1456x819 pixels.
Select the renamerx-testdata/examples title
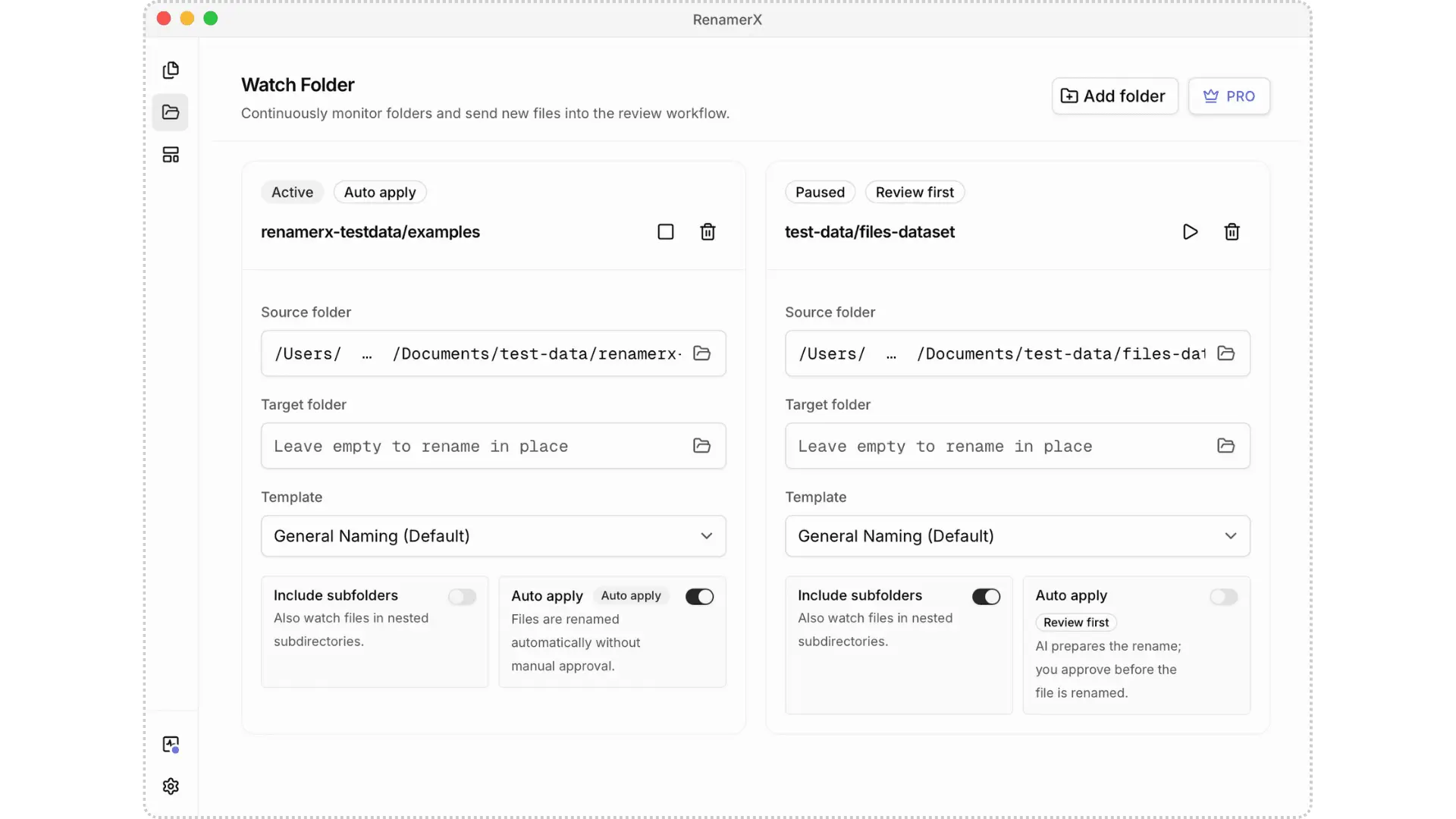[x=370, y=232]
